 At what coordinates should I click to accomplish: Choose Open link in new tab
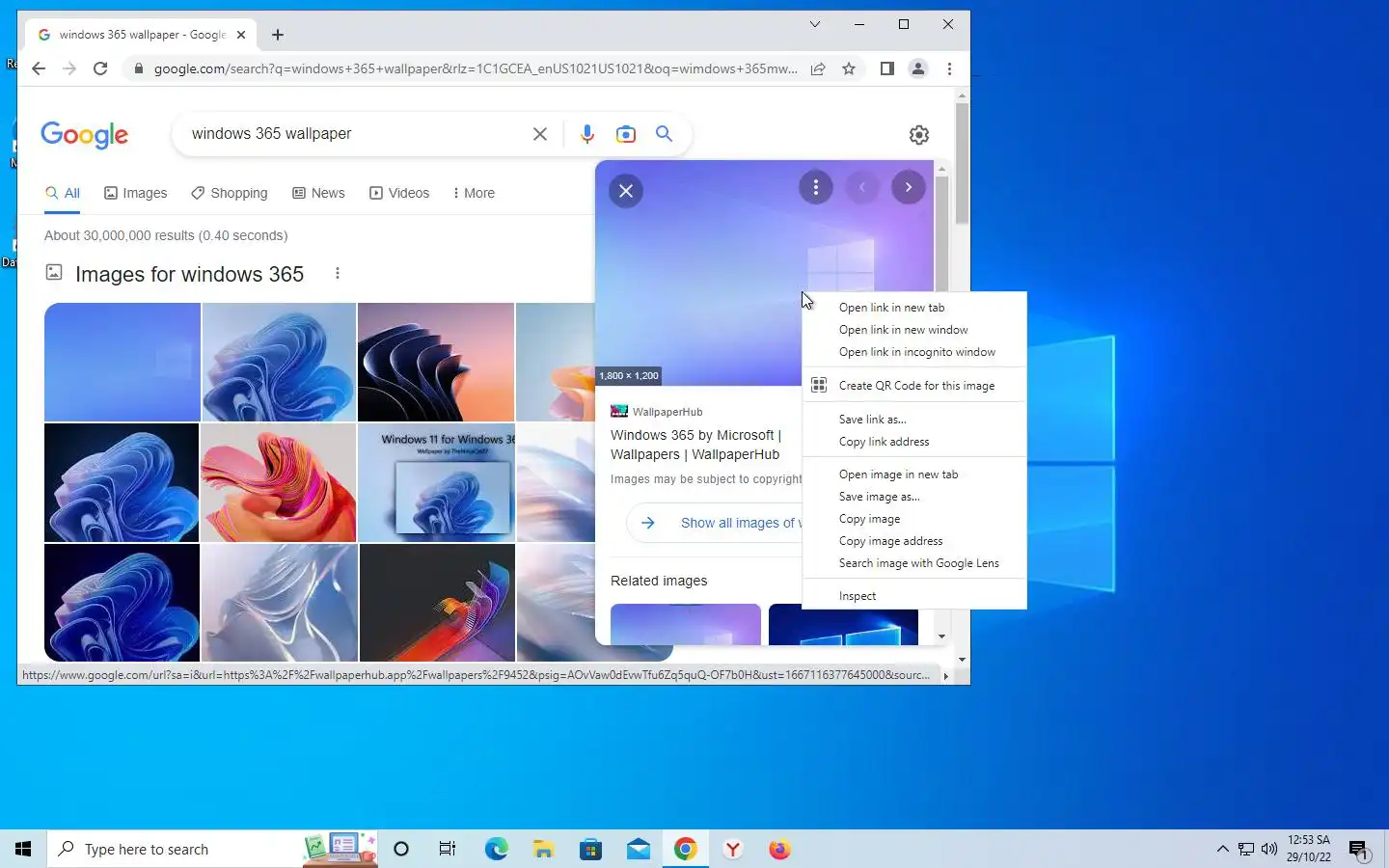click(x=914, y=308)
